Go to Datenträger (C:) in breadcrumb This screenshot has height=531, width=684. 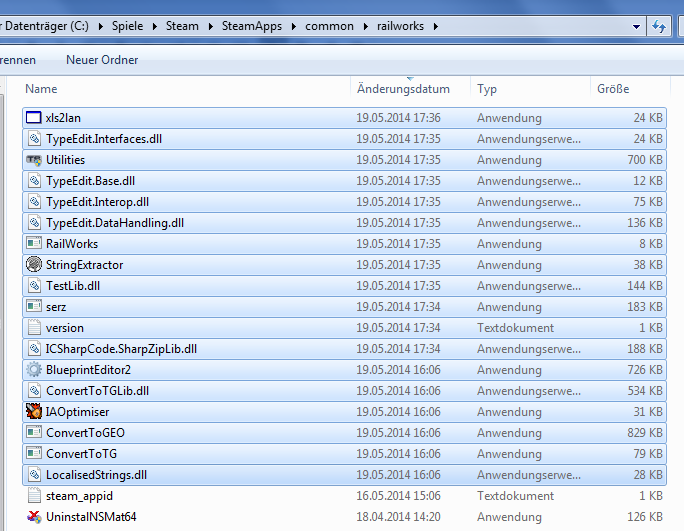tap(45, 26)
